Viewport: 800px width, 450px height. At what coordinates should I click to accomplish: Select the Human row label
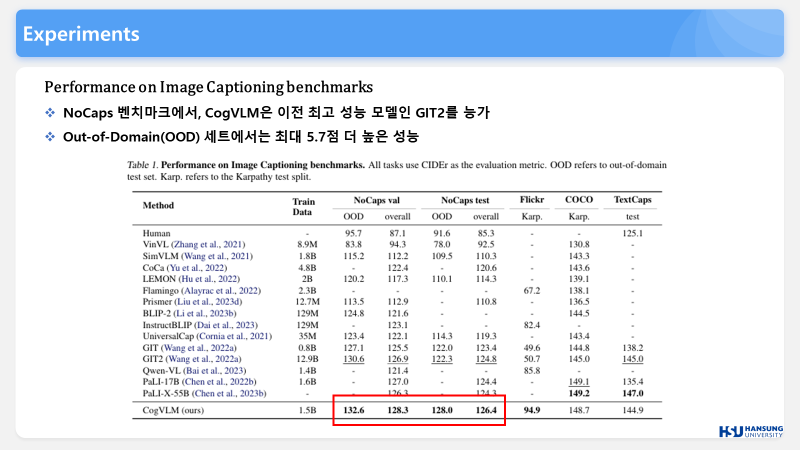(157, 233)
